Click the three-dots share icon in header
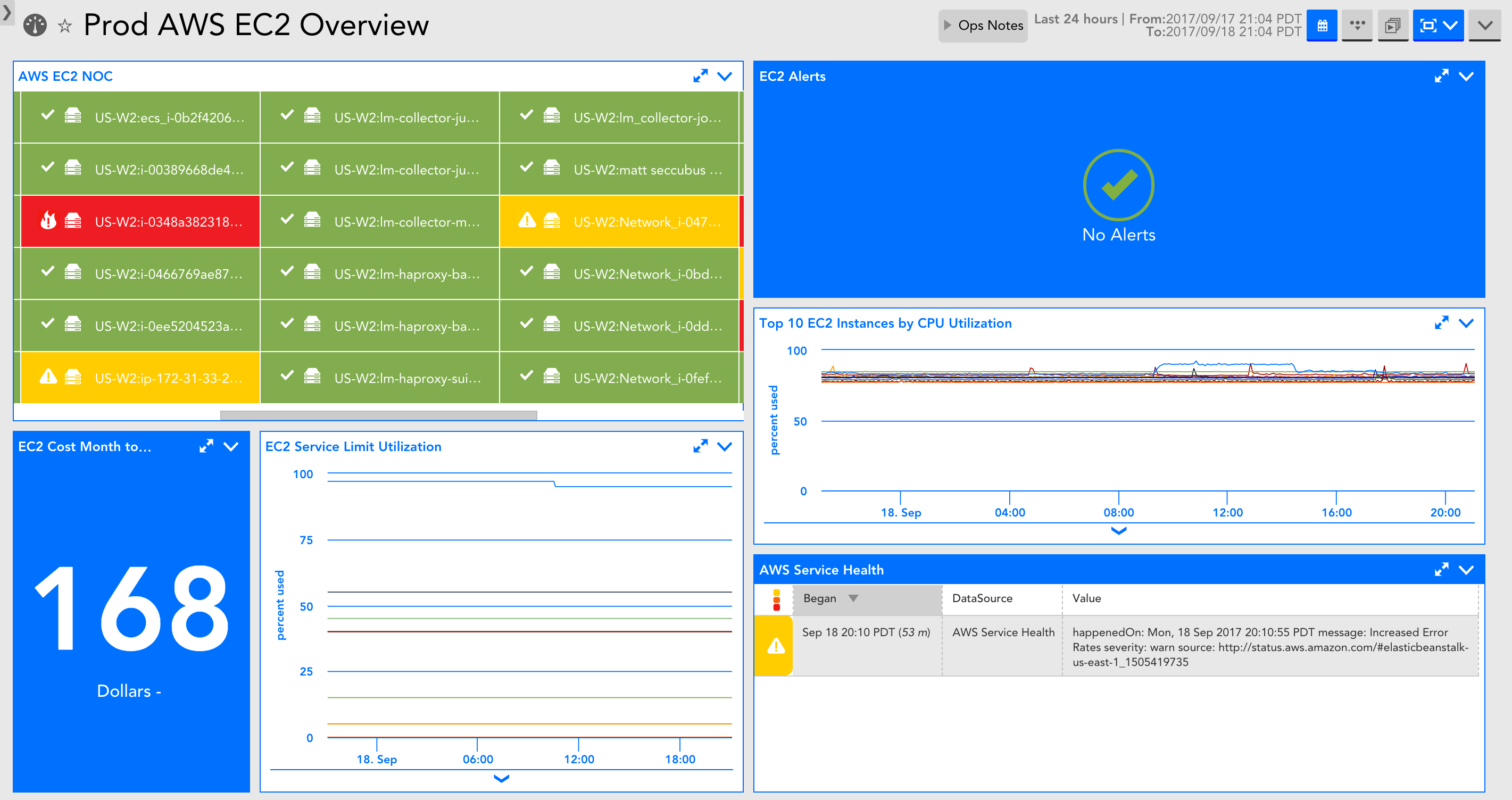Screen dimensions: 1512x800 1357,25
